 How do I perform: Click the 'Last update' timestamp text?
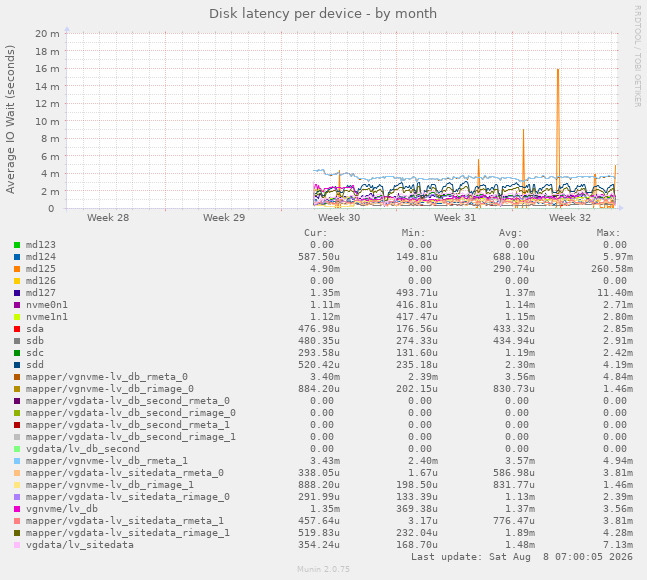(522, 557)
